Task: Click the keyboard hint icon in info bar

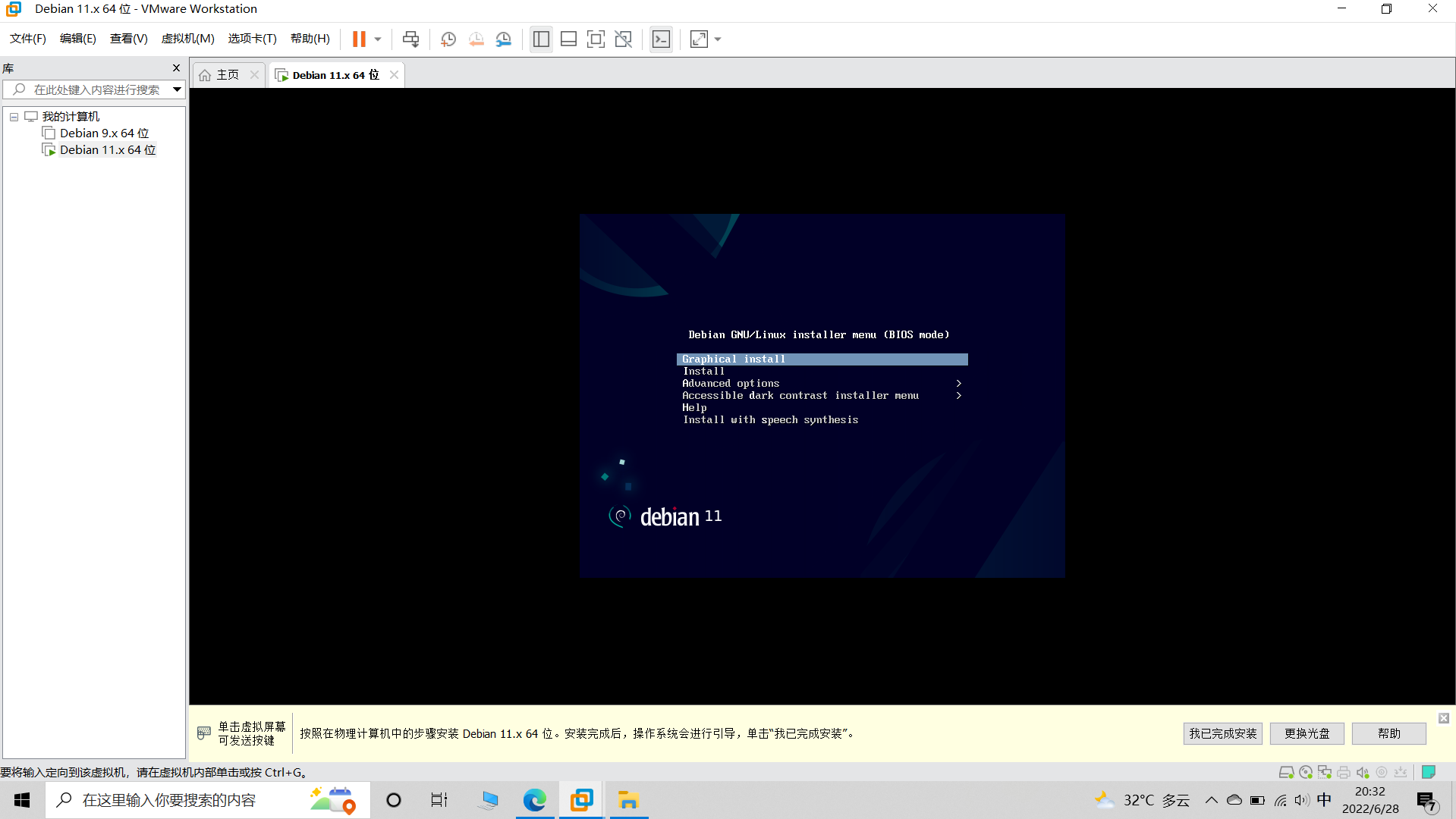Action: tap(203, 733)
